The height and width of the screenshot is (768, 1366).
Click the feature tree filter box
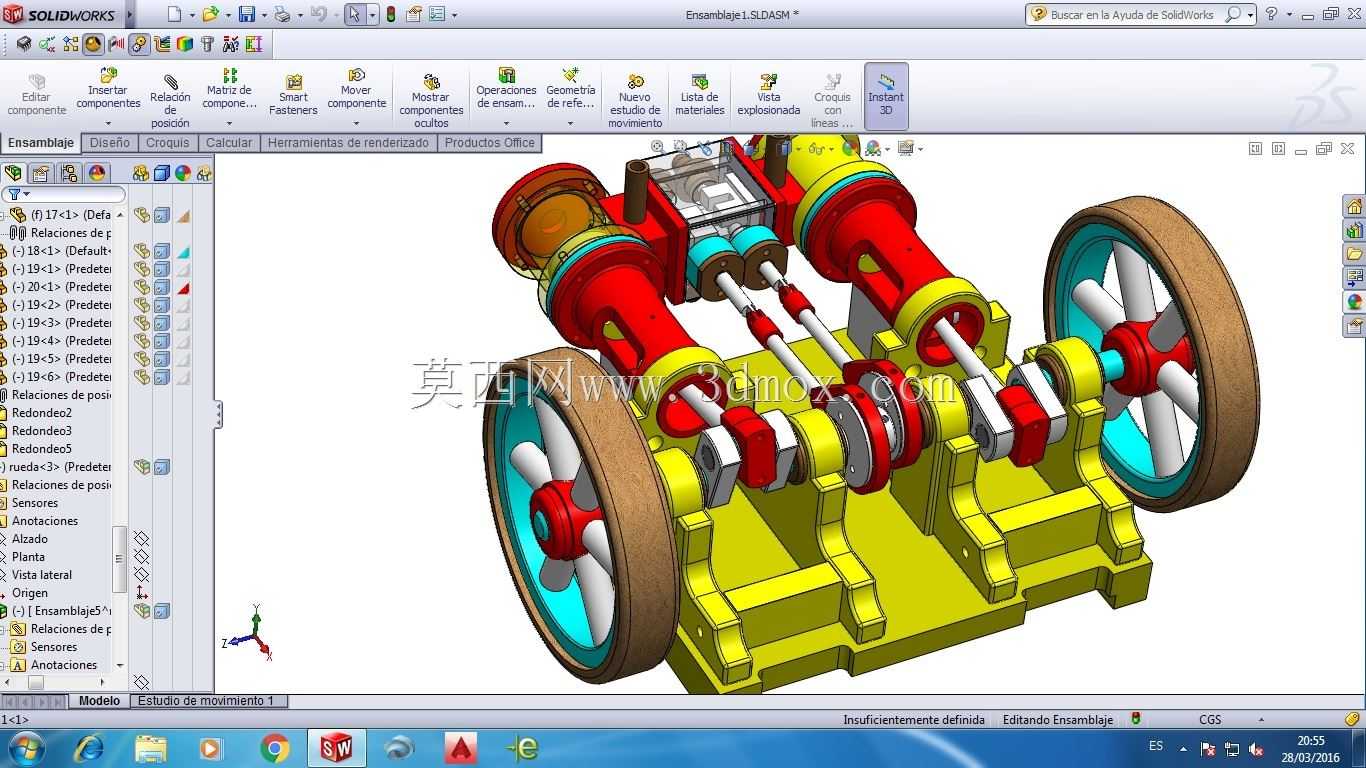click(x=64, y=194)
